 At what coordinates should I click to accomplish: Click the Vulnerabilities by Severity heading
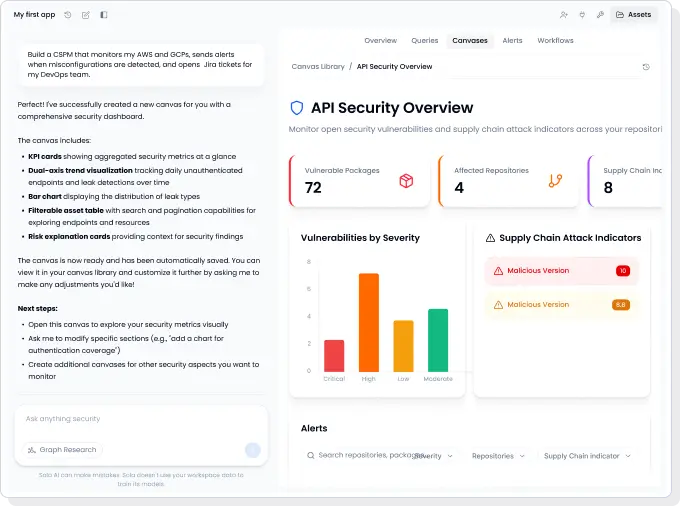360,238
